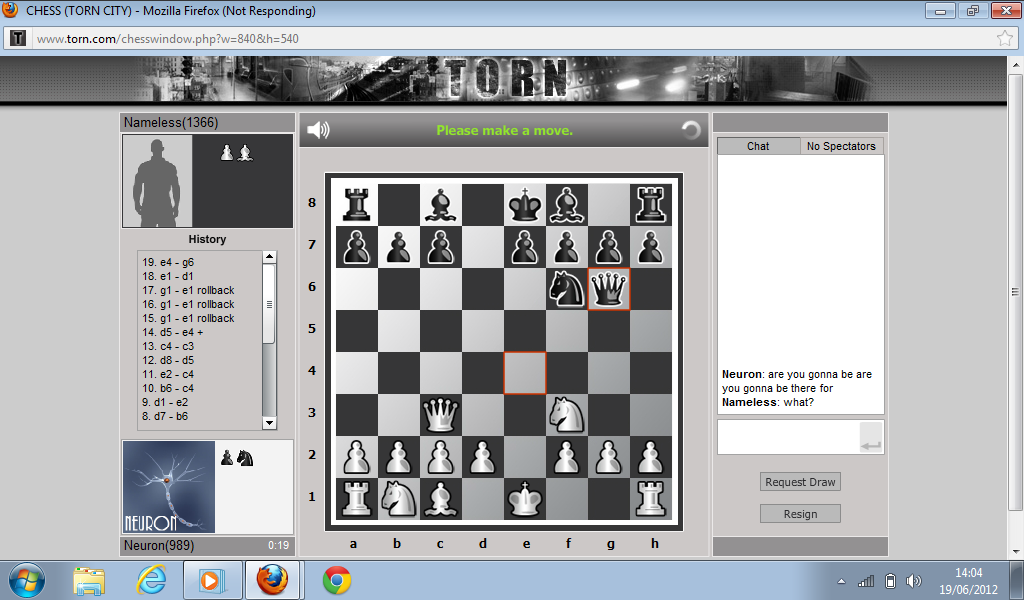Open the Windows Start menu
This screenshot has height=600, width=1024.
tap(27, 580)
